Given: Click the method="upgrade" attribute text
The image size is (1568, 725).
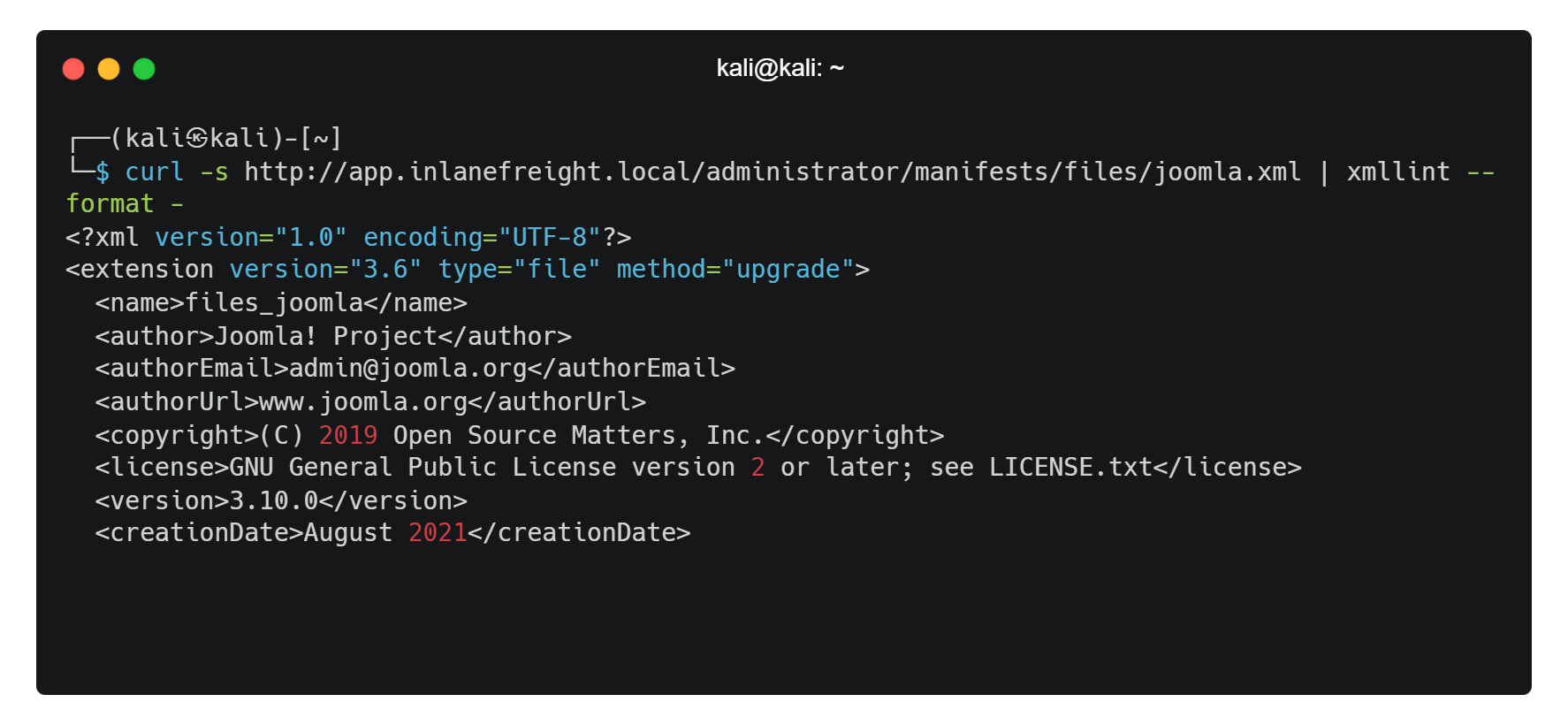Looking at the screenshot, I should [735, 269].
